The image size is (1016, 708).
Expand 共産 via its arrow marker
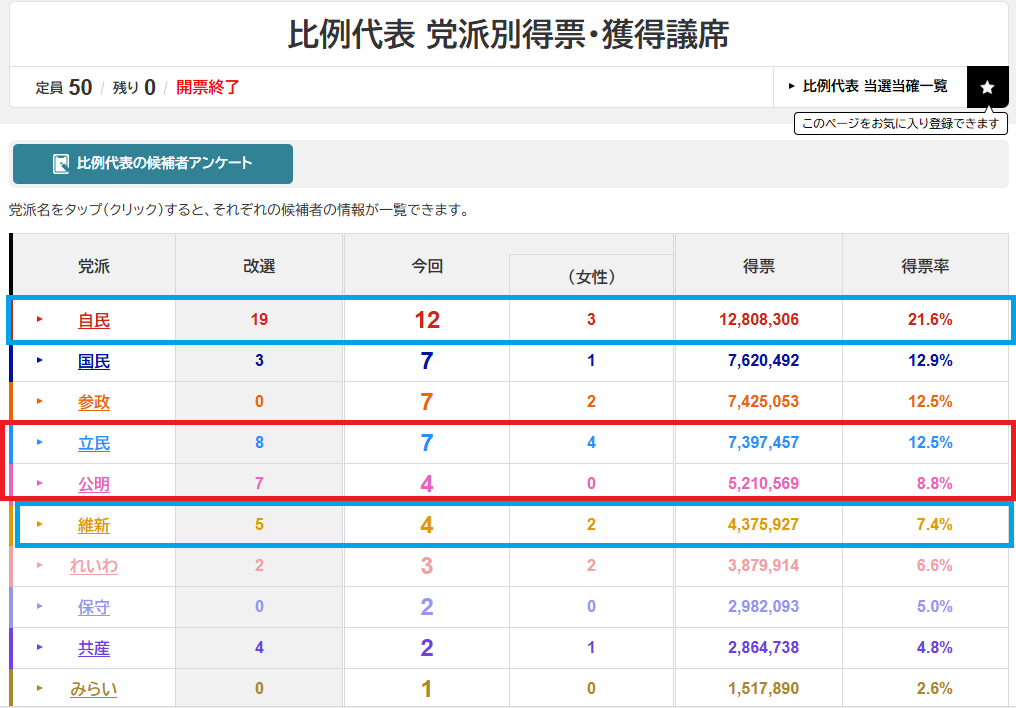pos(40,647)
